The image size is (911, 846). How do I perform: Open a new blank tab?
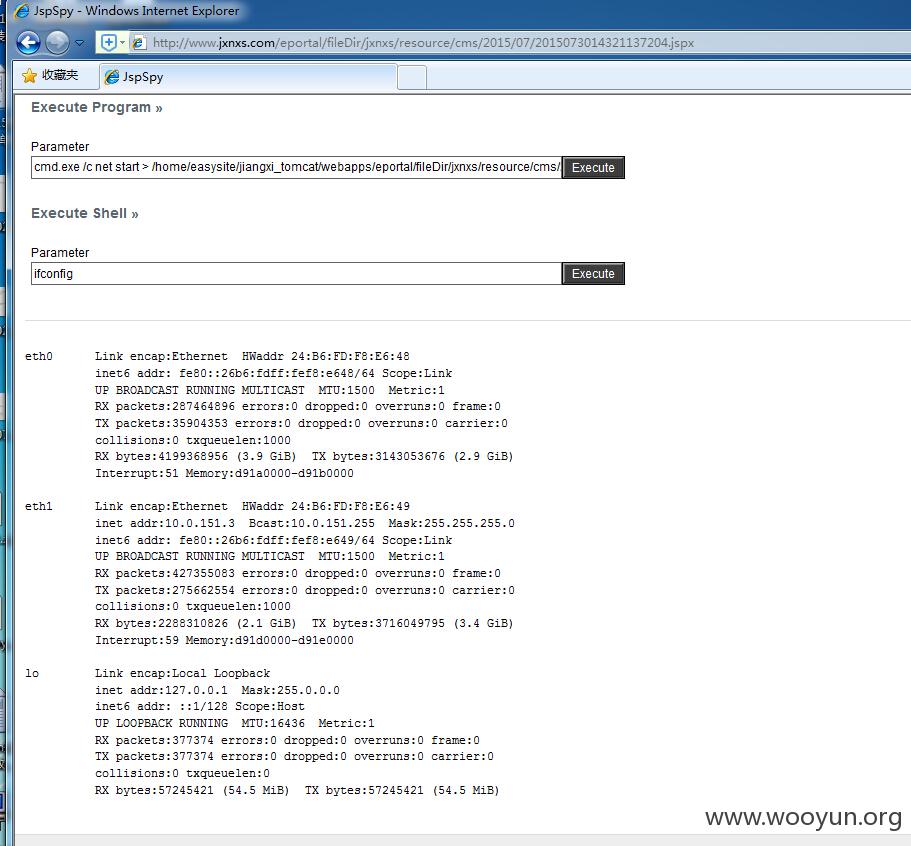pos(412,77)
